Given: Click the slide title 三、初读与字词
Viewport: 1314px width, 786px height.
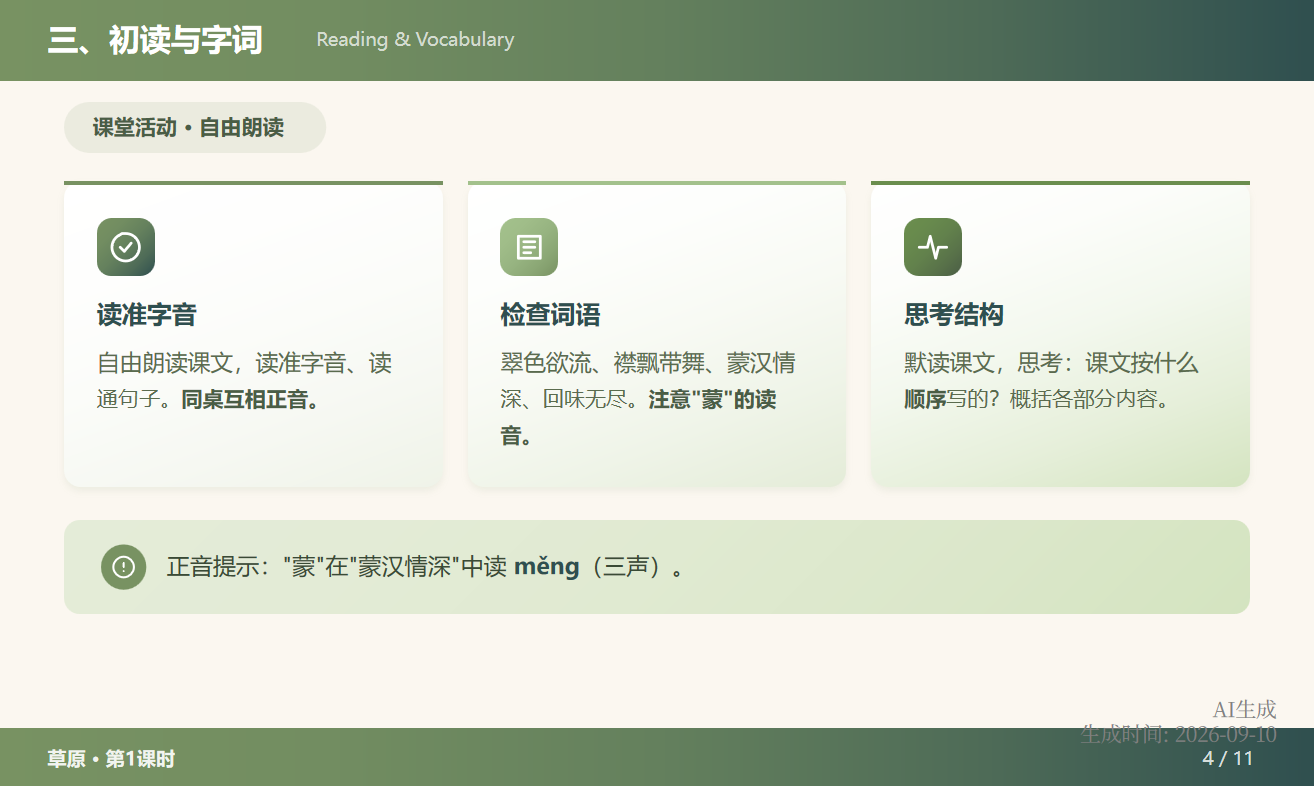Looking at the screenshot, I should click(155, 40).
